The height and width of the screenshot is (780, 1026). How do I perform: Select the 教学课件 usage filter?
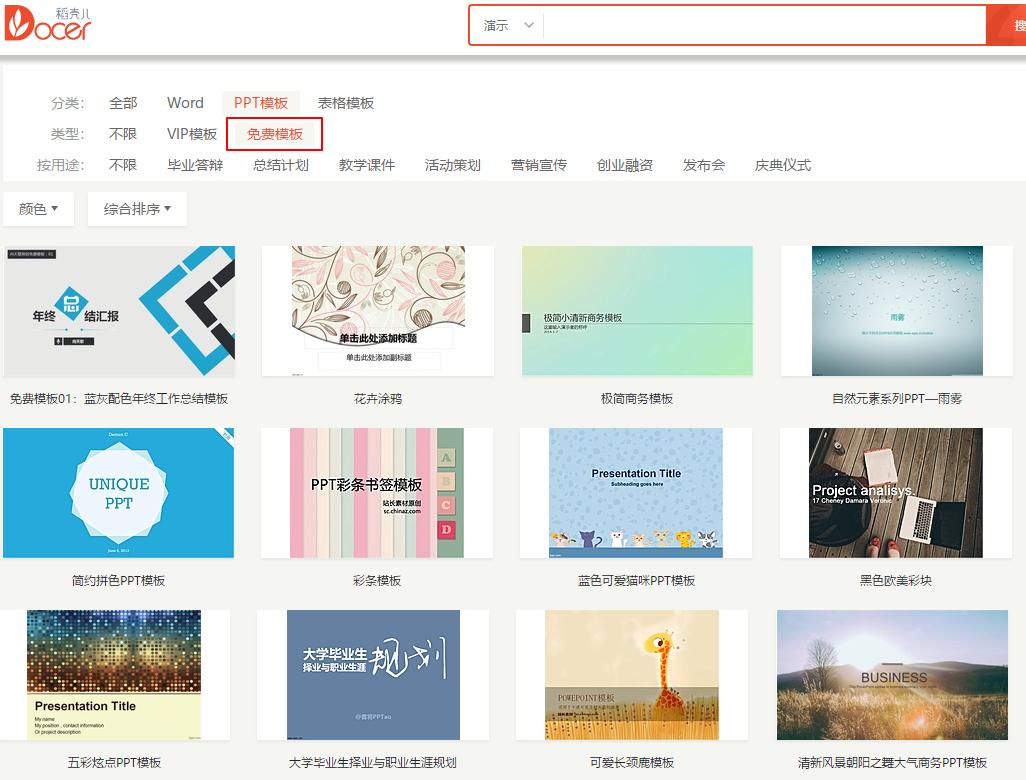click(x=367, y=165)
